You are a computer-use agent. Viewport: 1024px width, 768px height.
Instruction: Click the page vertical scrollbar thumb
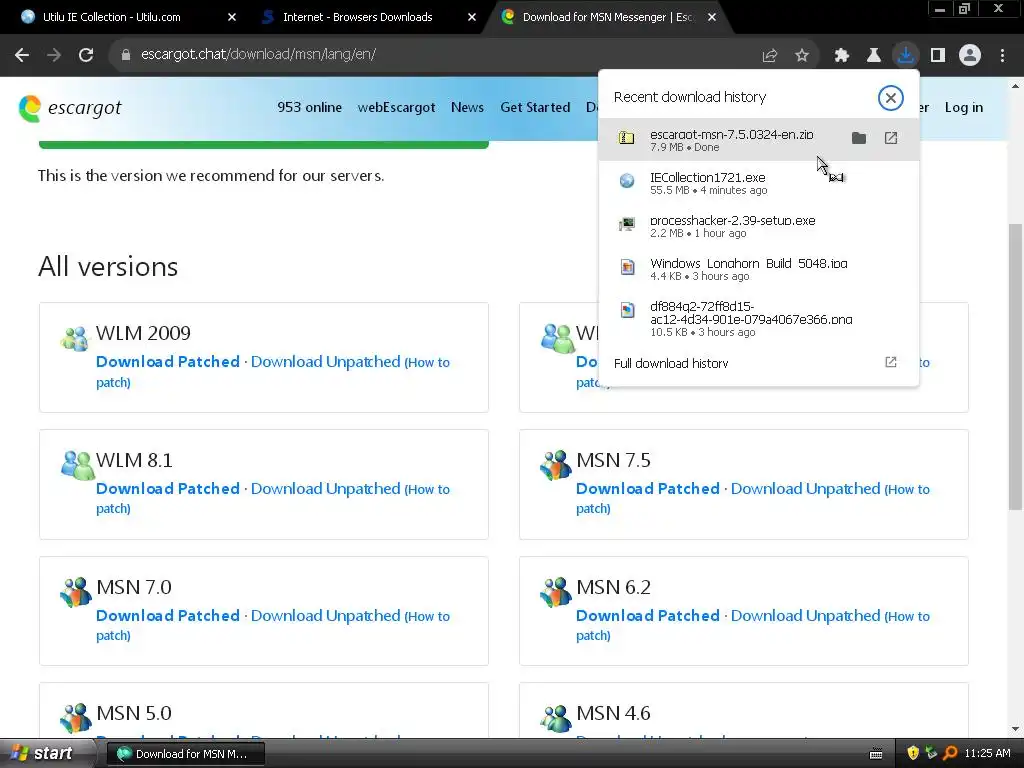pyautogui.click(x=1015, y=366)
